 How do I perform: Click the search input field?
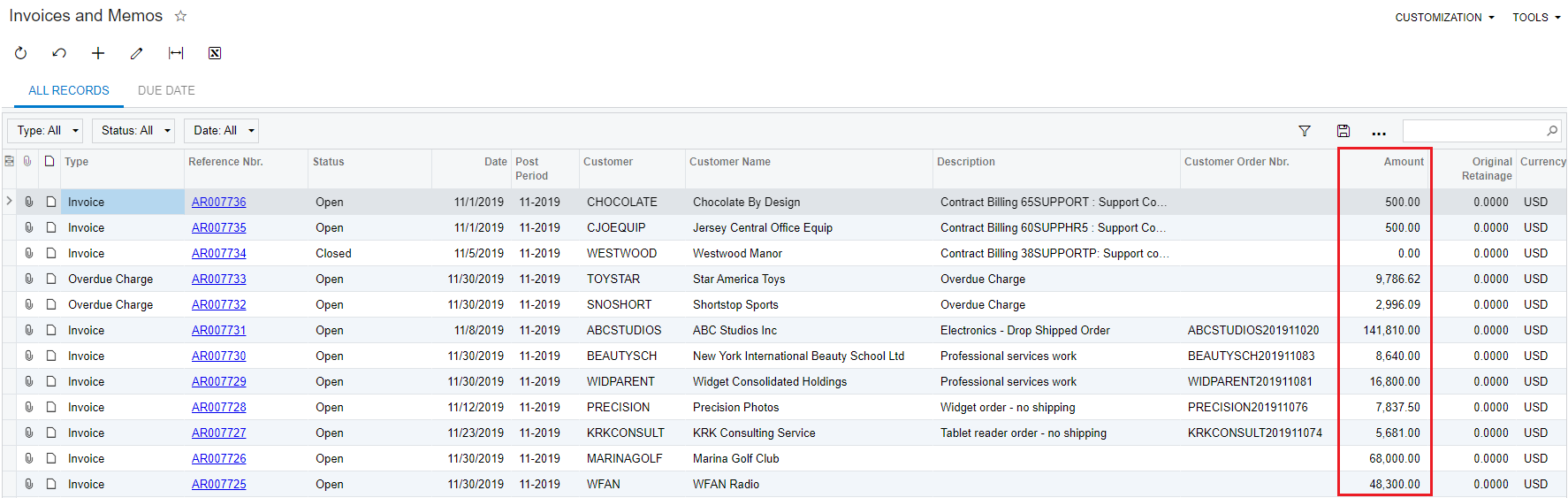[1474, 131]
